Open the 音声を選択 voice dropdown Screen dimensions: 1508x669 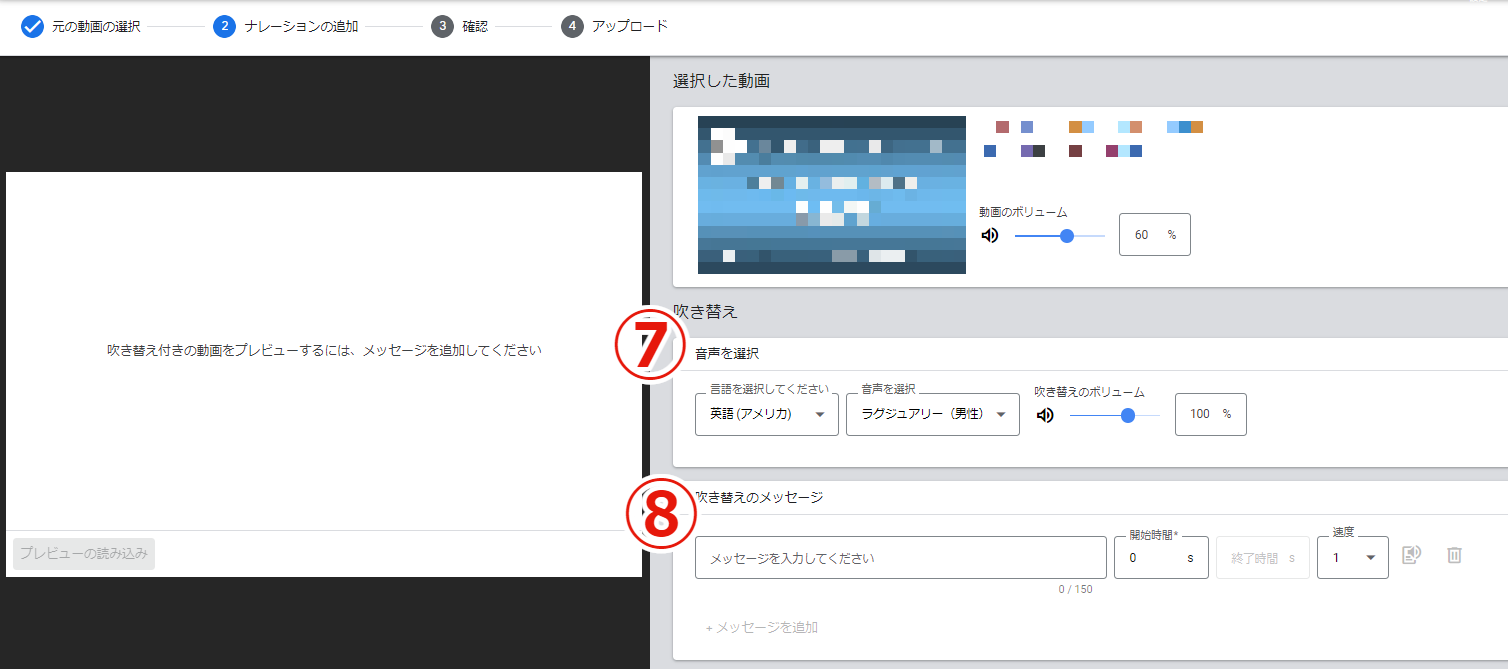tap(932, 415)
